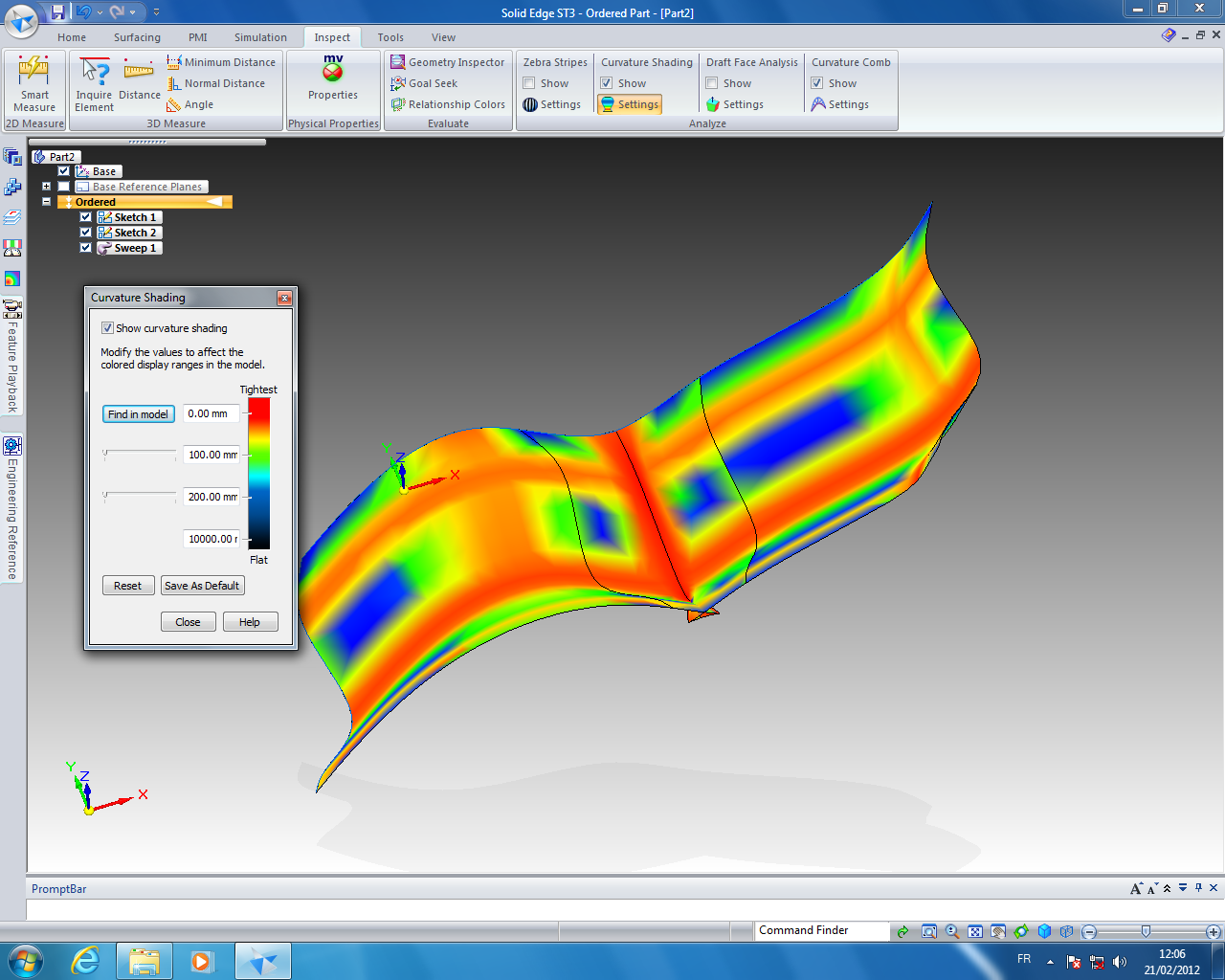The height and width of the screenshot is (980, 1225).
Task: Open the Solid Edge application button
Action: [x=21, y=19]
